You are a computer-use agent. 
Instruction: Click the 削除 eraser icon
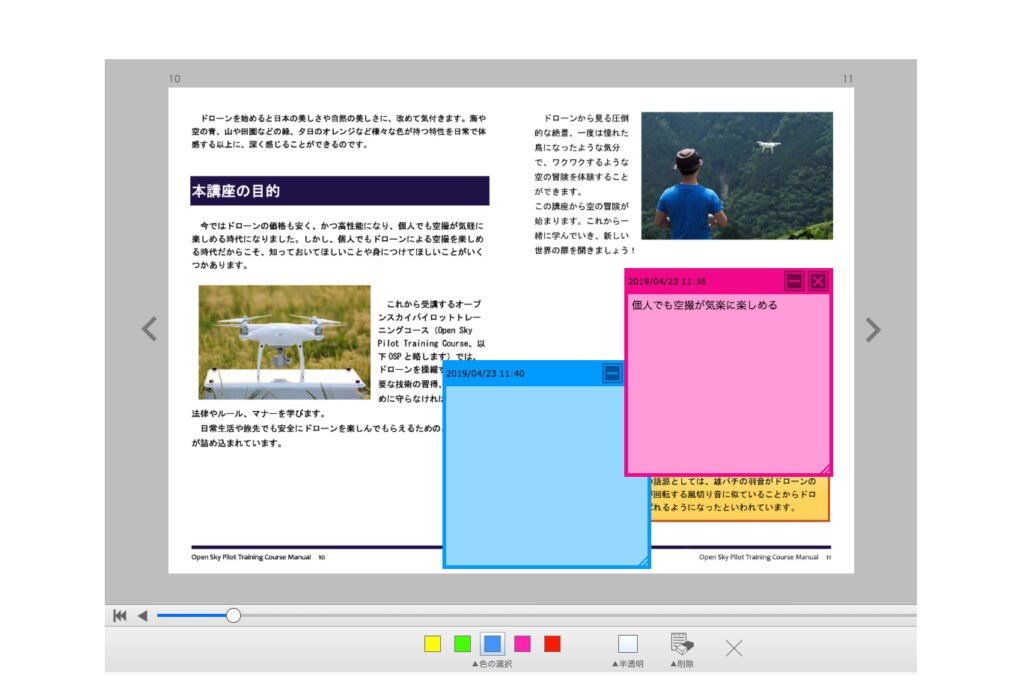pyautogui.click(x=682, y=644)
